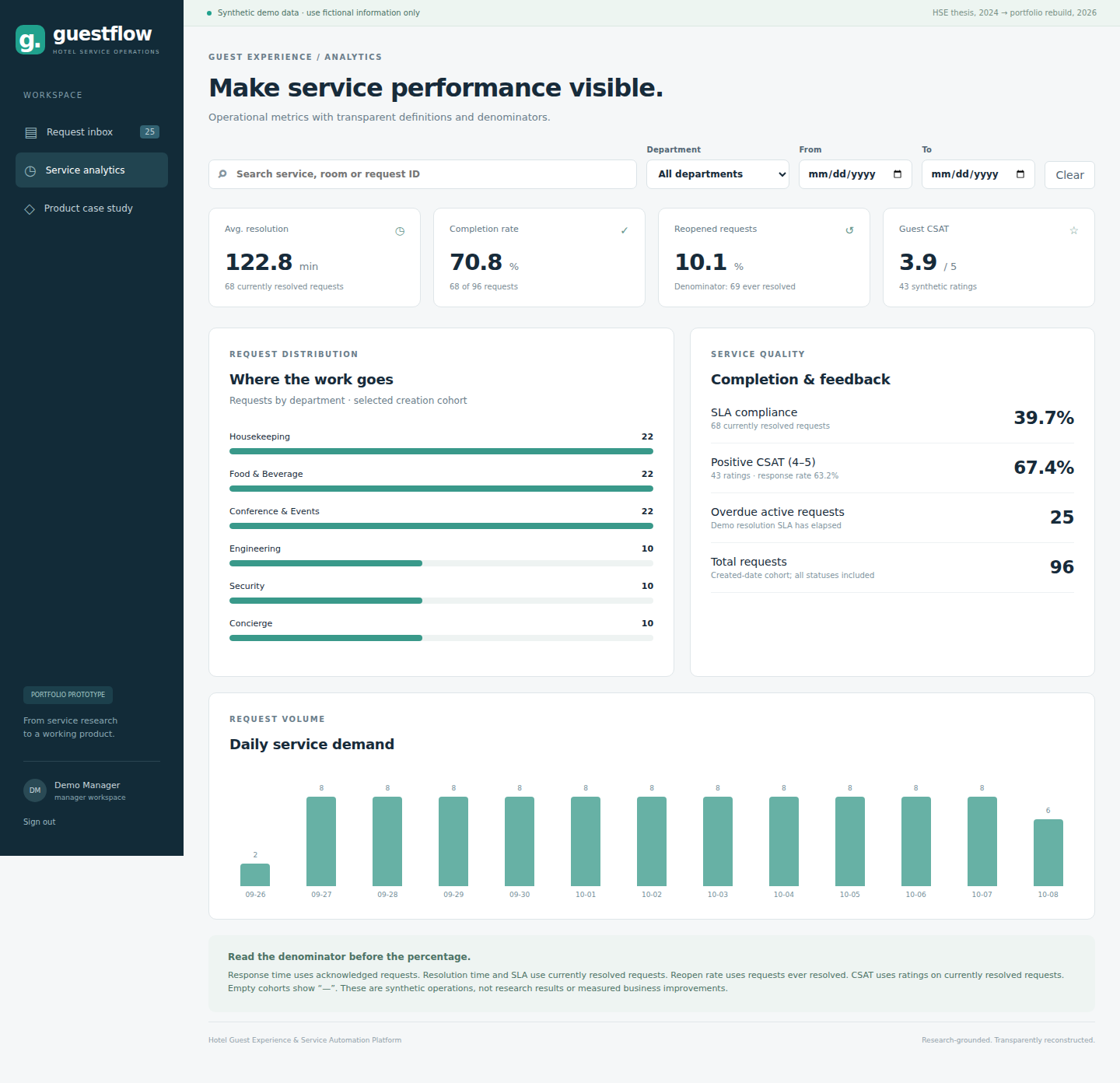
Task: Open the All departments dropdown
Action: coord(718,174)
